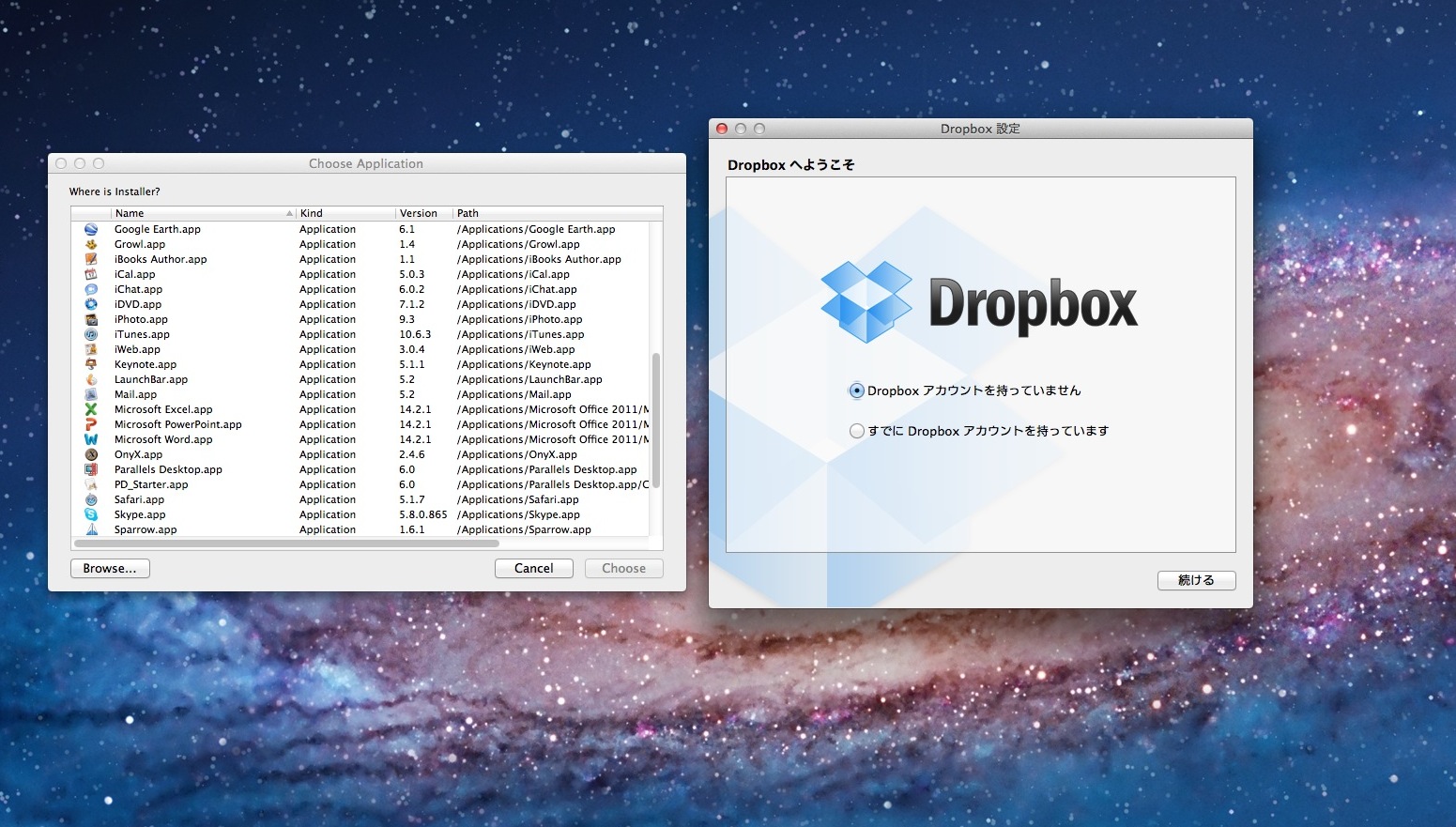Select Microsoft Word.app in the list
1456x827 pixels.
(163, 439)
